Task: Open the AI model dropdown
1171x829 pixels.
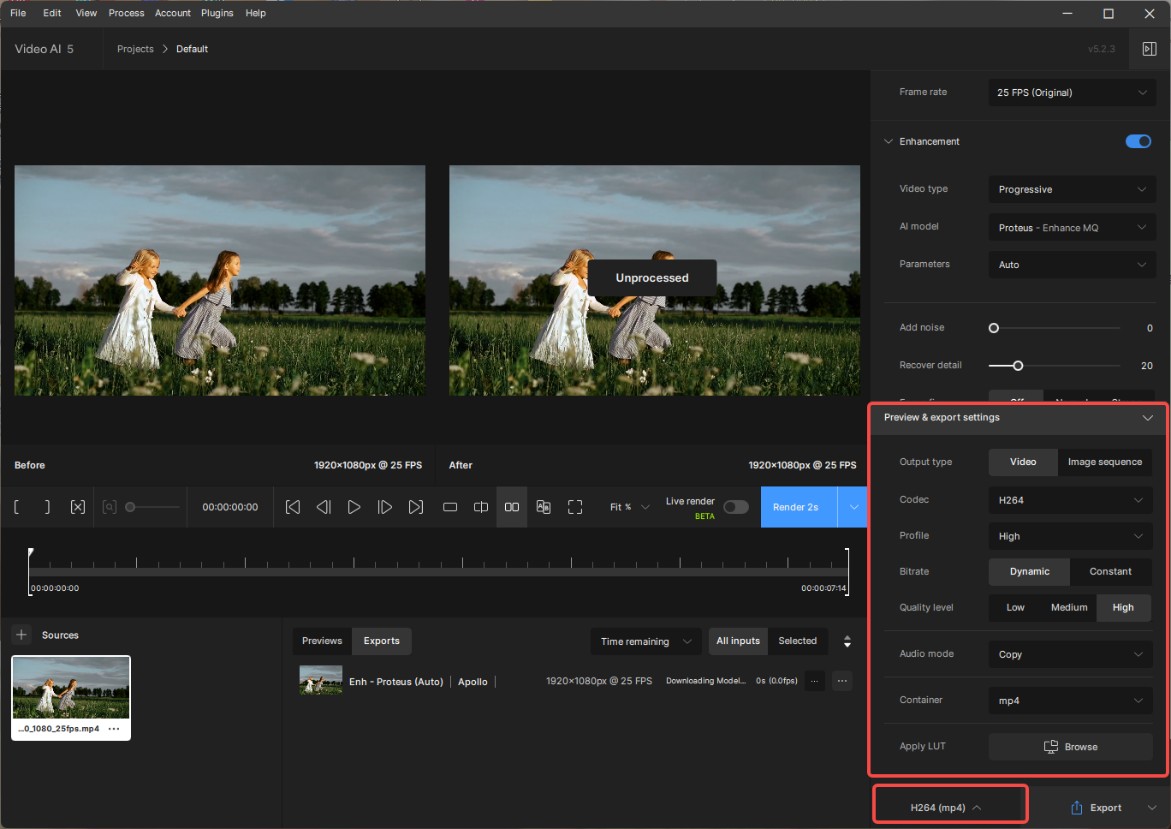Action: 1071,227
